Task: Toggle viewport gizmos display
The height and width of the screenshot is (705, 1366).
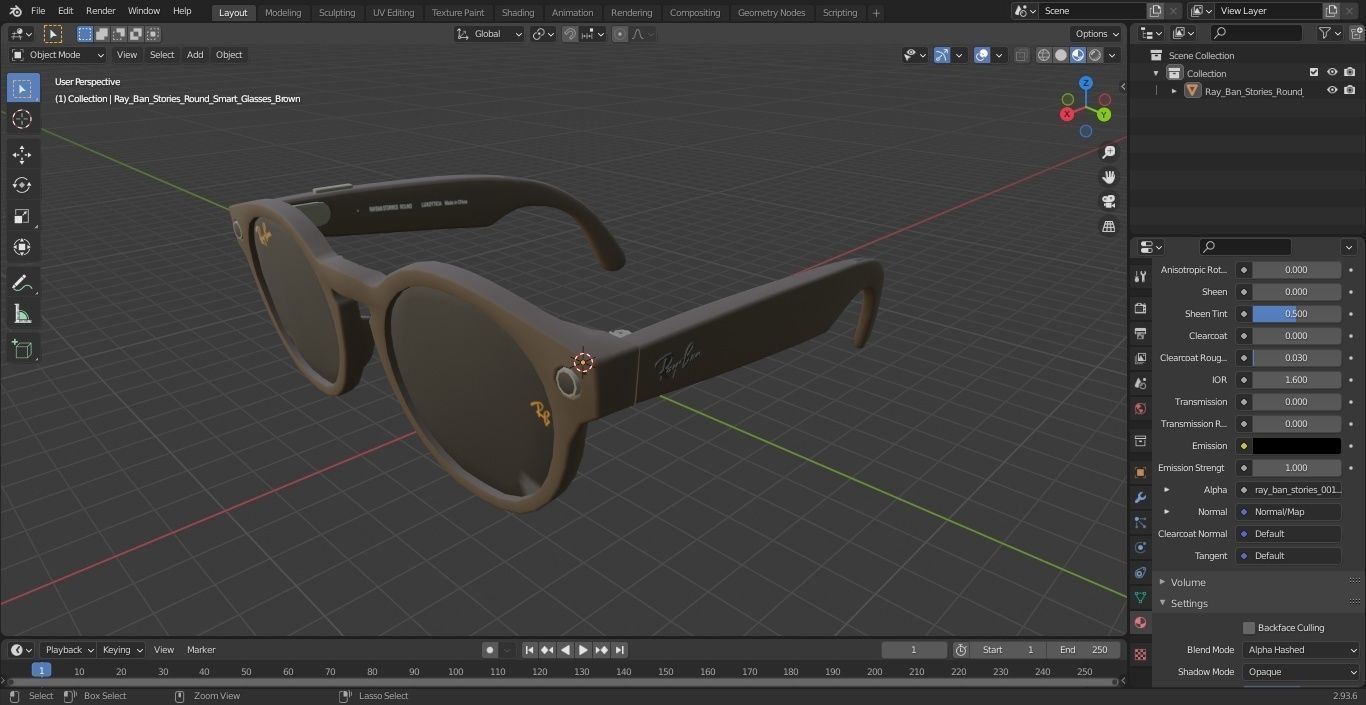Action: 941,55
